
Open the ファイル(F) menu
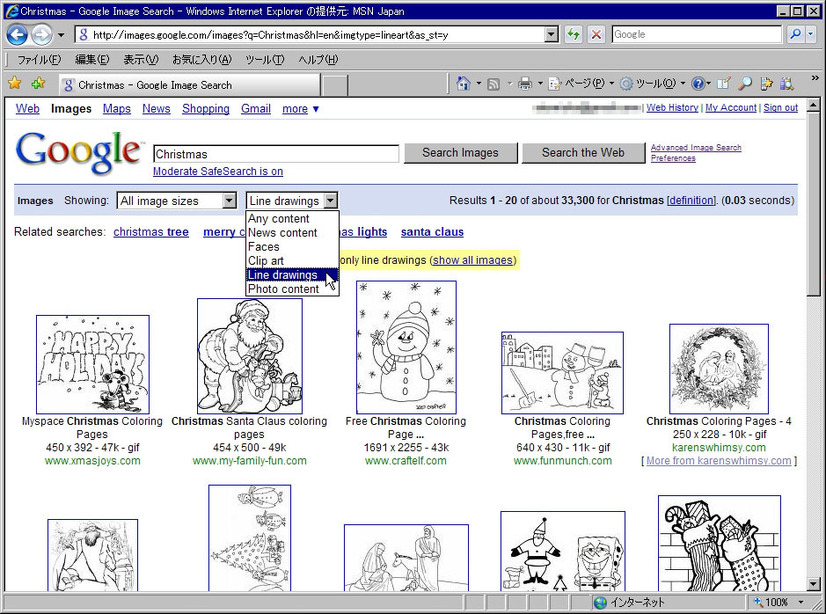pos(38,60)
